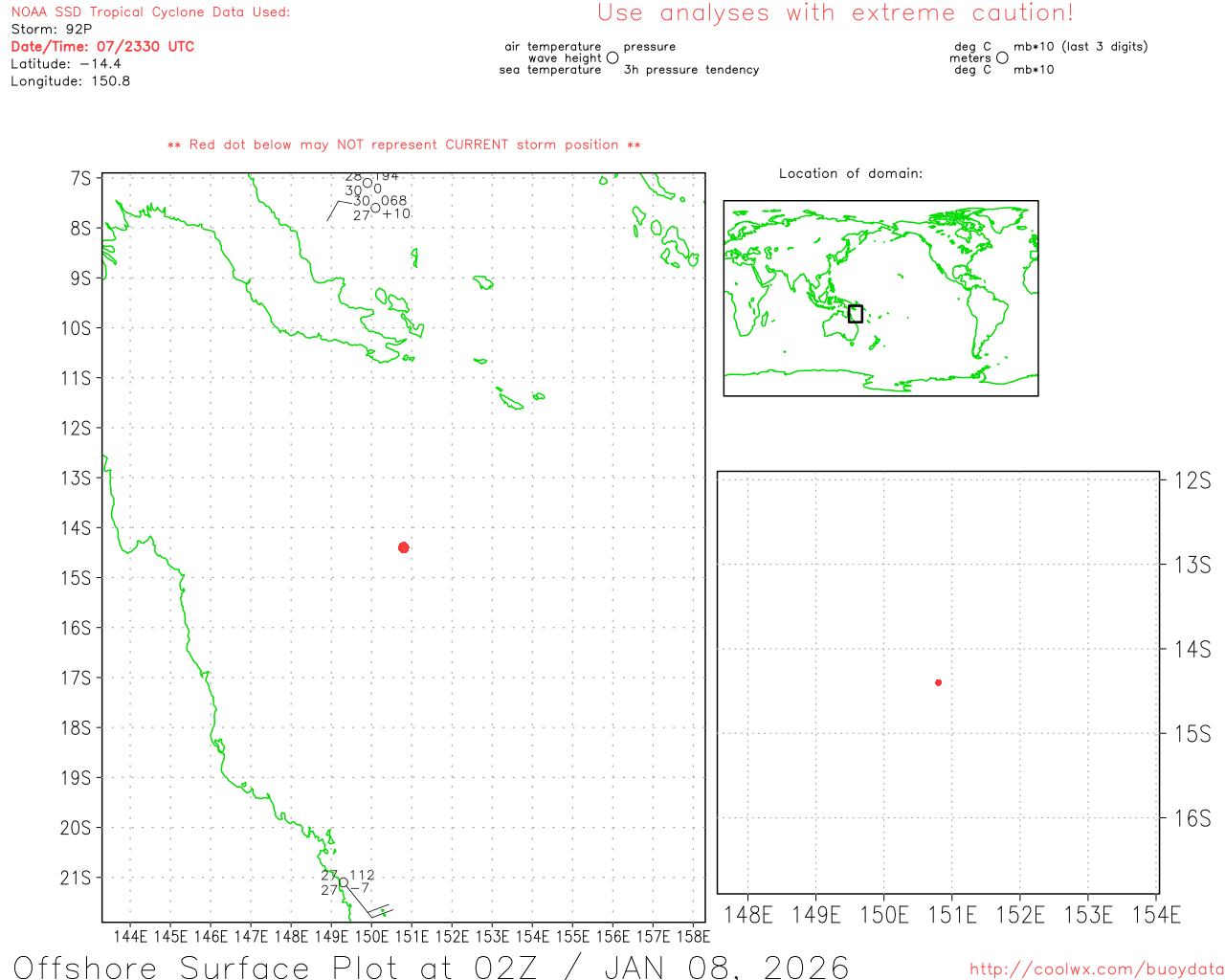Image resolution: width=1225 pixels, height=980 pixels.
Task: Click the red Date/Time 07/2330 UTC text
Action: pyautogui.click(x=102, y=46)
